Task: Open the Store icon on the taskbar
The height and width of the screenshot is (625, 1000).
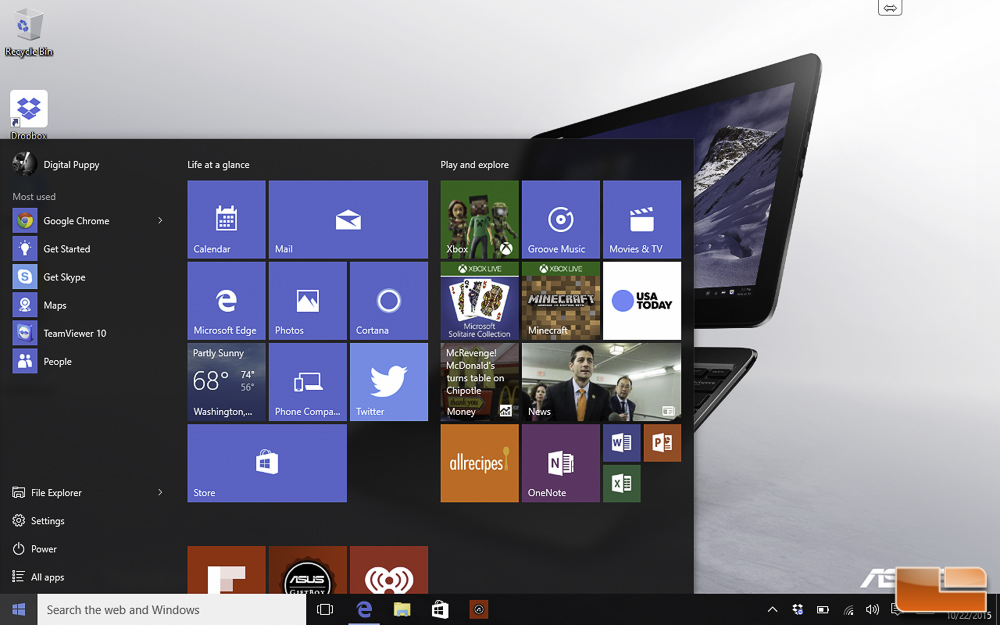Action: pos(440,610)
